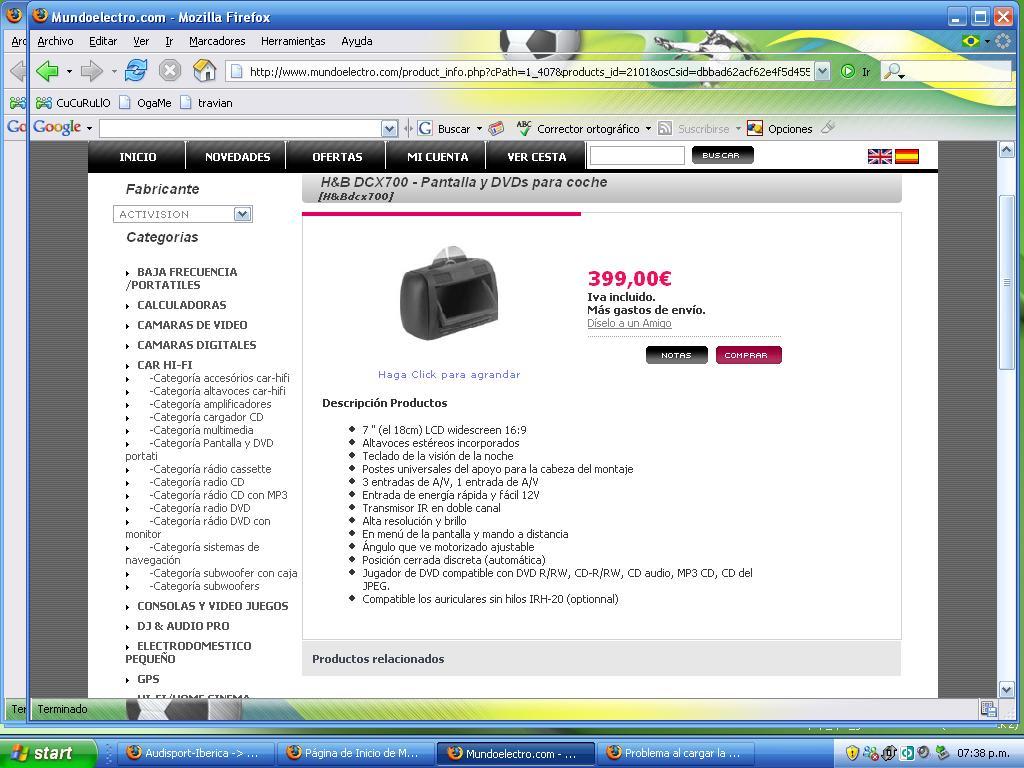The height and width of the screenshot is (768, 1024).
Task: Open the CAMARAS DIGITALES category
Action: coord(197,345)
